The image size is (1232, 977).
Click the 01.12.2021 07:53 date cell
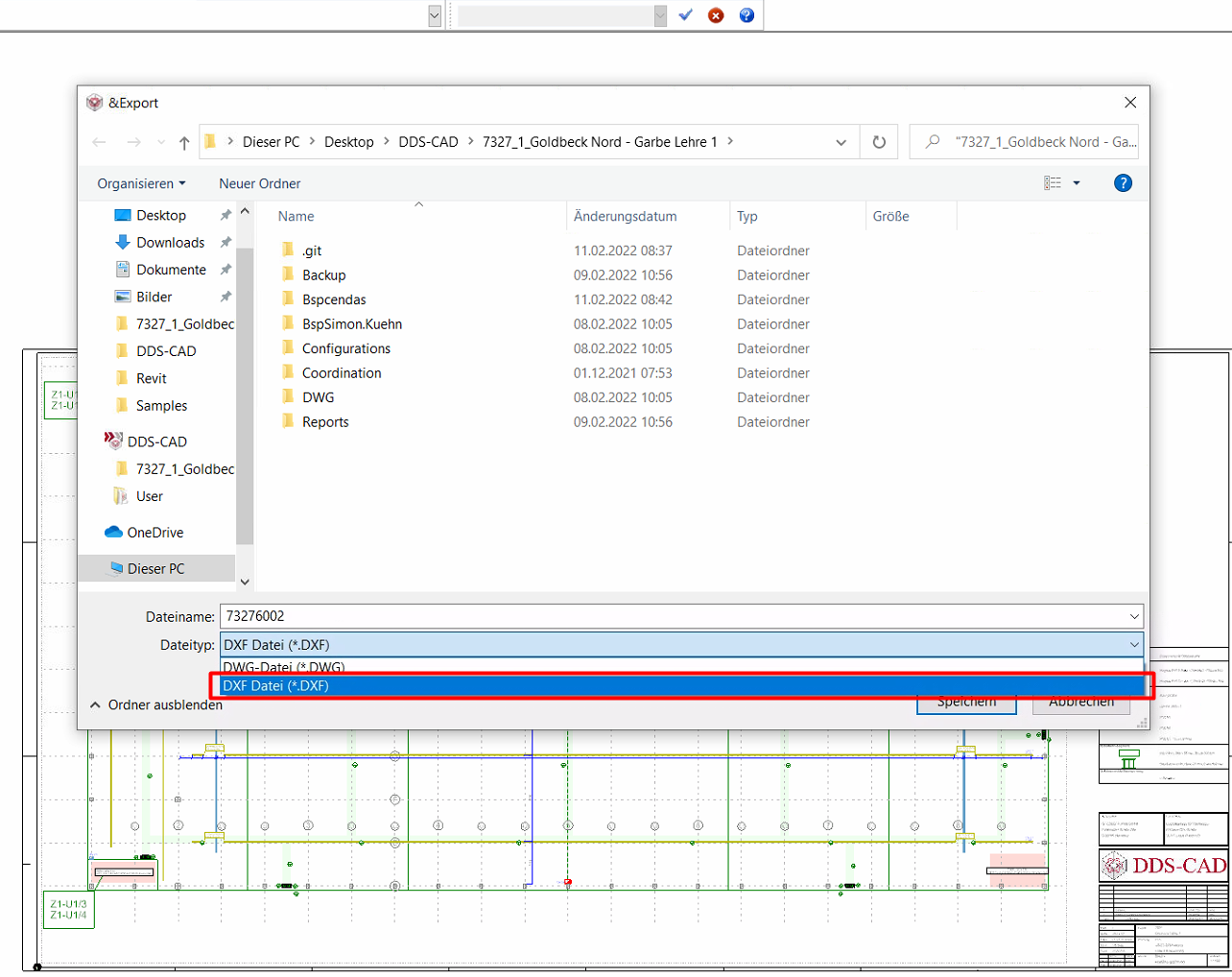click(623, 373)
